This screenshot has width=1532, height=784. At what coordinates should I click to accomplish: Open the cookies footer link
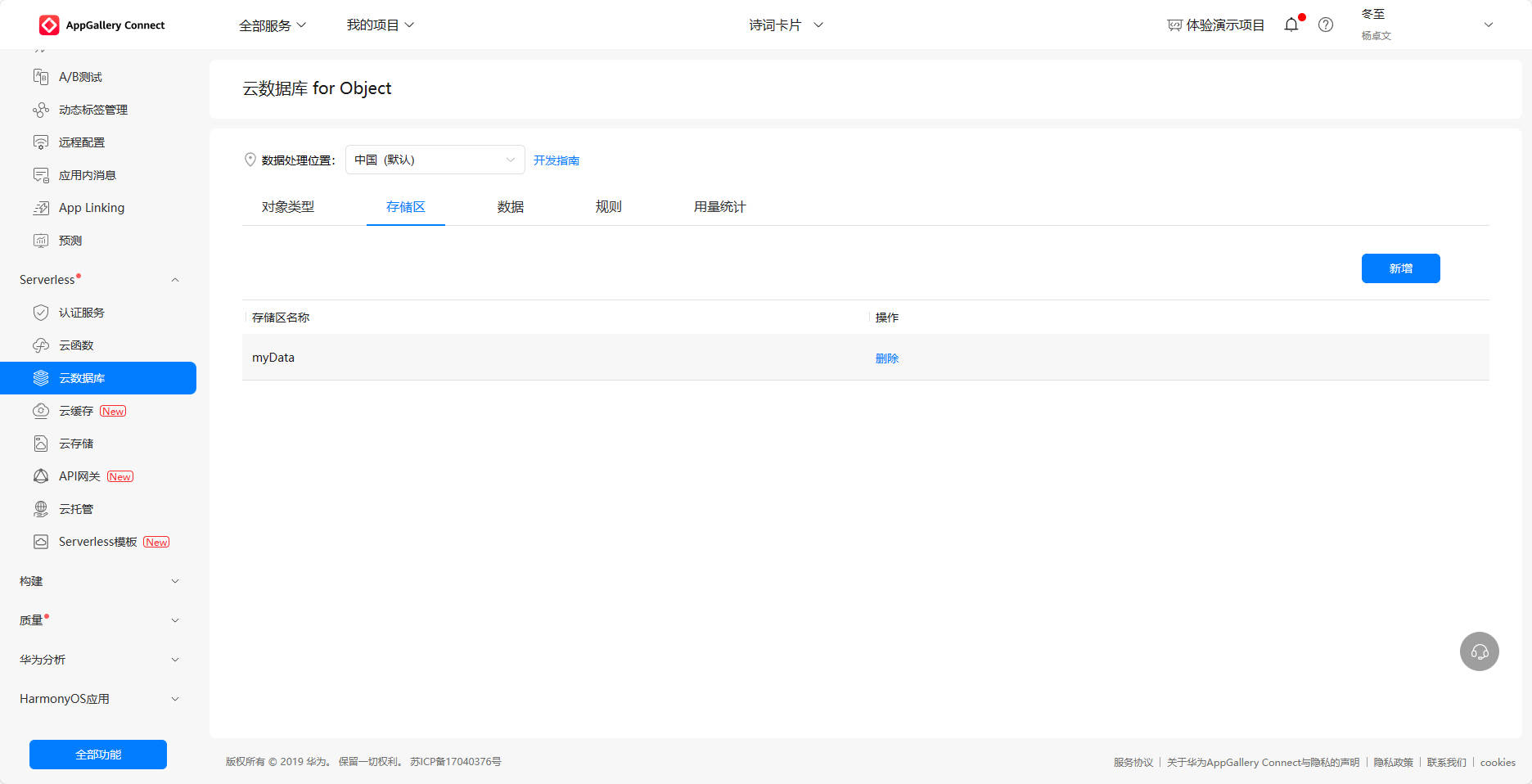1498,762
